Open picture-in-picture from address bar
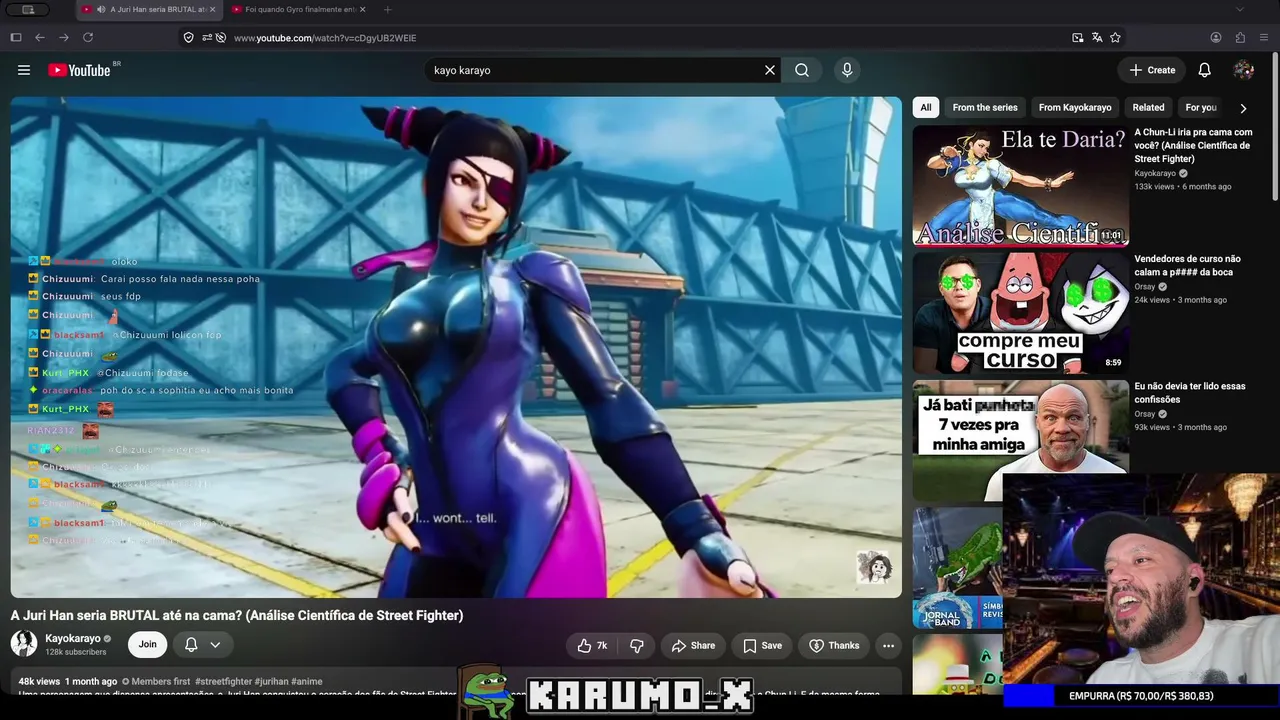This screenshot has width=1280, height=720. point(1078,37)
